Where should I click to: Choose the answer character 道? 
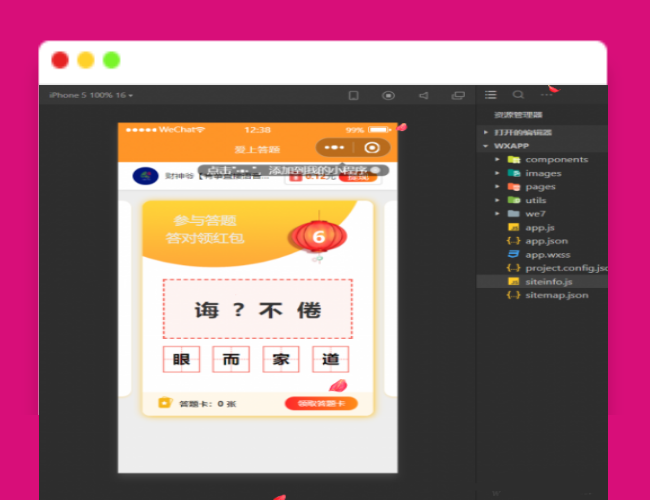(x=330, y=359)
